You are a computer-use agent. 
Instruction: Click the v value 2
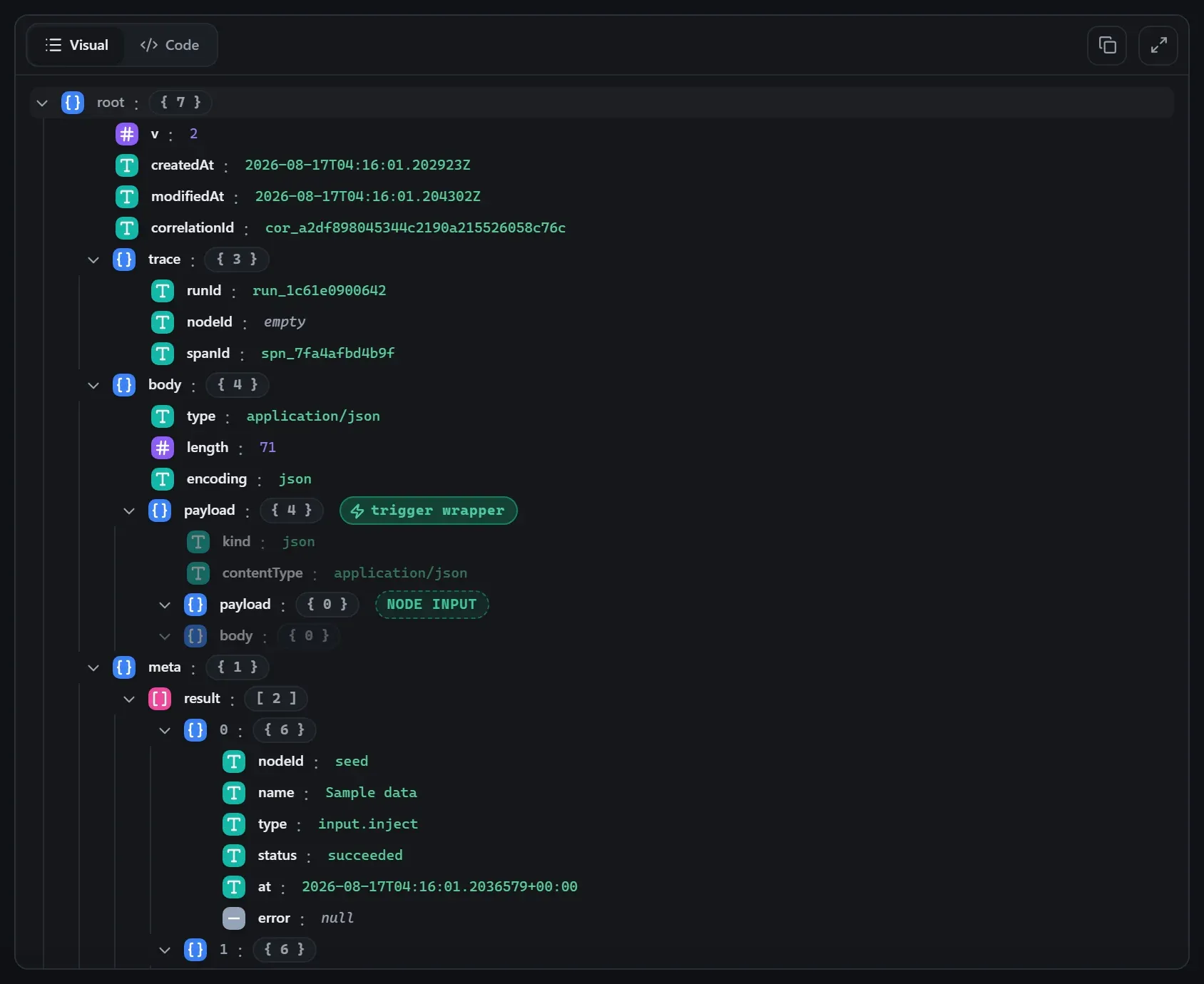193,134
